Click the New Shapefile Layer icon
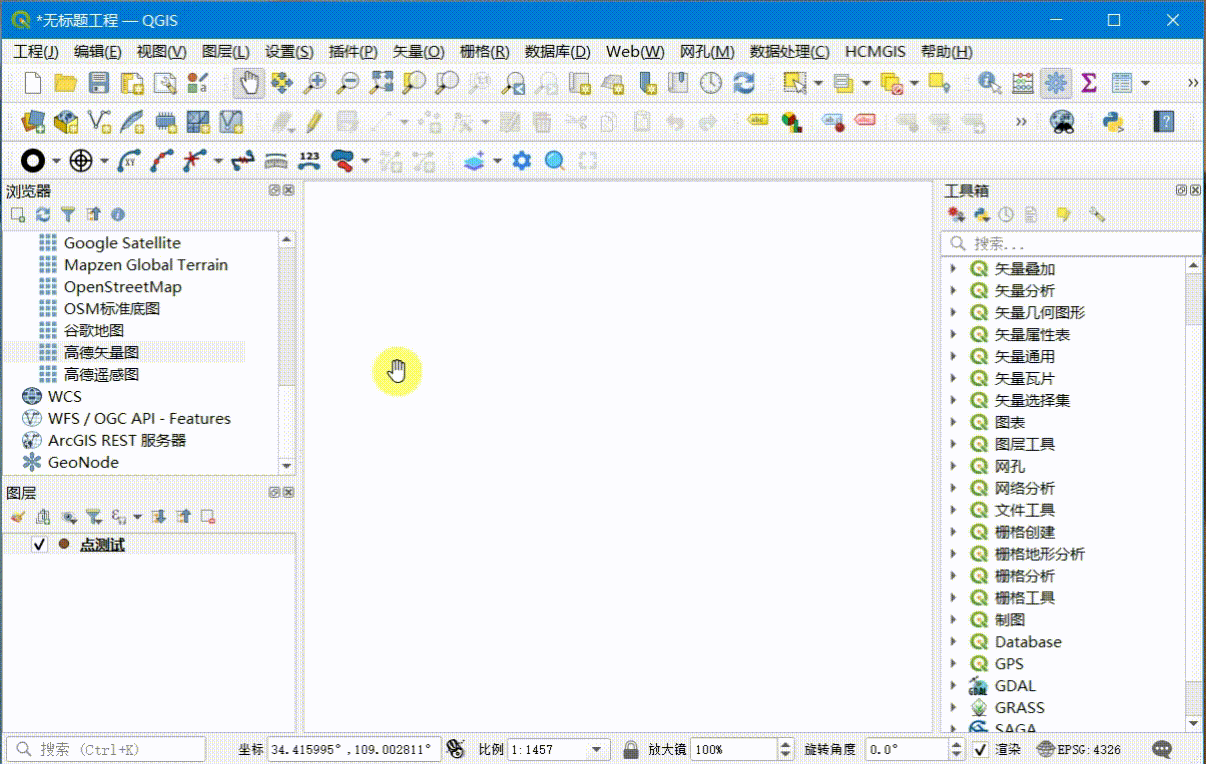The height and width of the screenshot is (764, 1206). coord(99,122)
